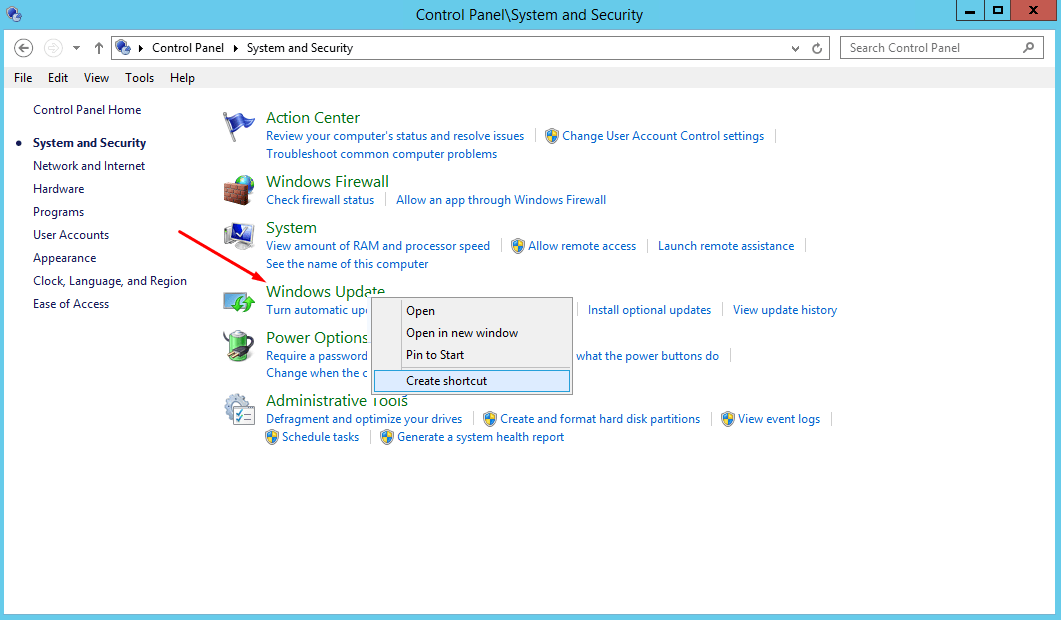Screen dimensions: 1061x620
Task: Click the Refresh button in address bar
Action: pyautogui.click(x=817, y=48)
